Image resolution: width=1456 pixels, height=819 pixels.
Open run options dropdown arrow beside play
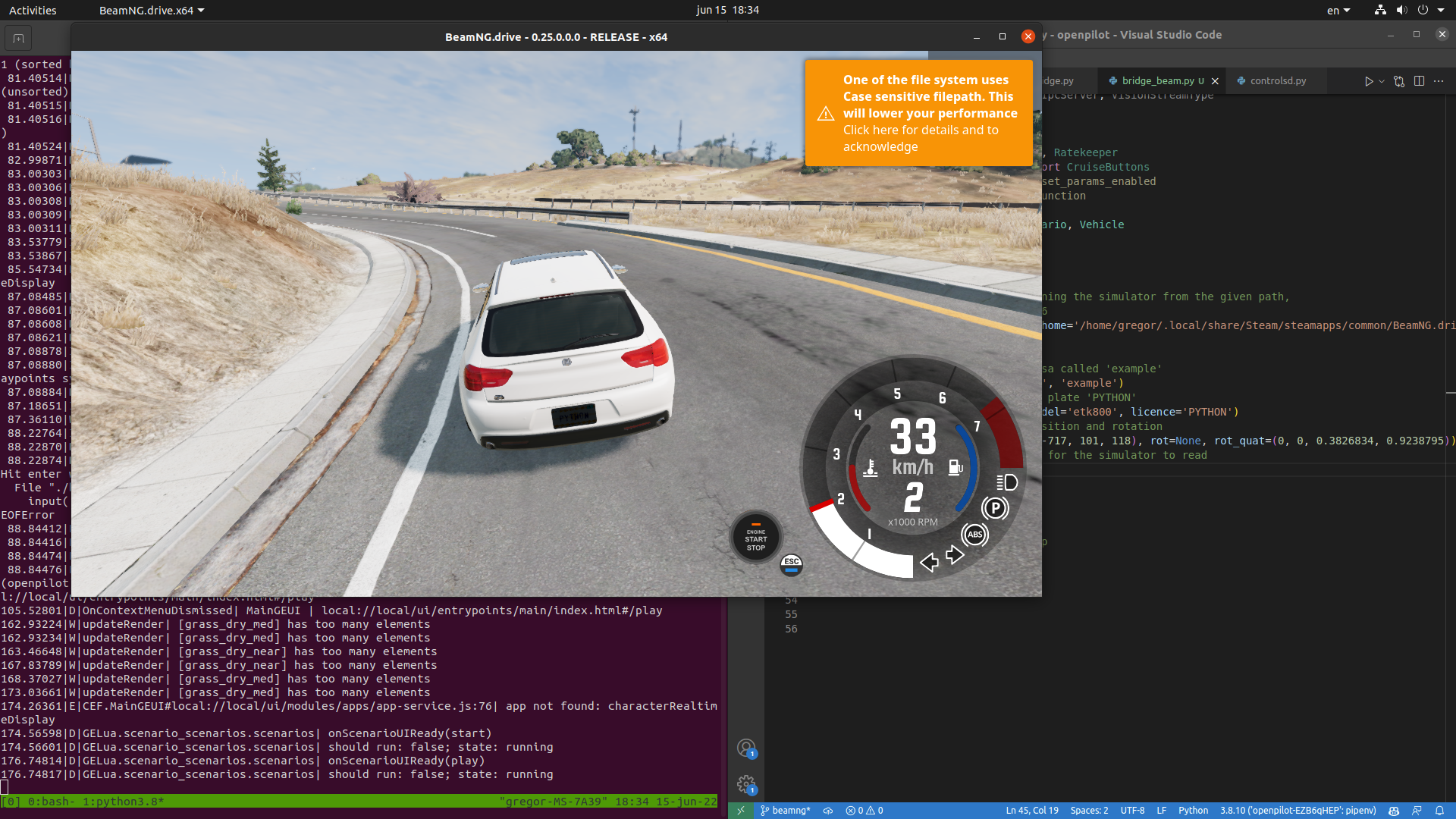(x=1382, y=81)
